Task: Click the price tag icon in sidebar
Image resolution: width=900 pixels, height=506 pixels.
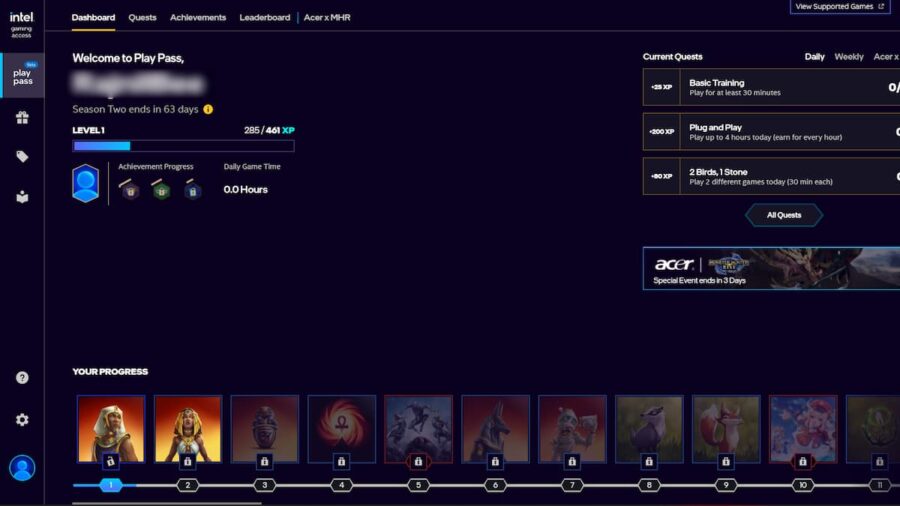Action: 22,157
